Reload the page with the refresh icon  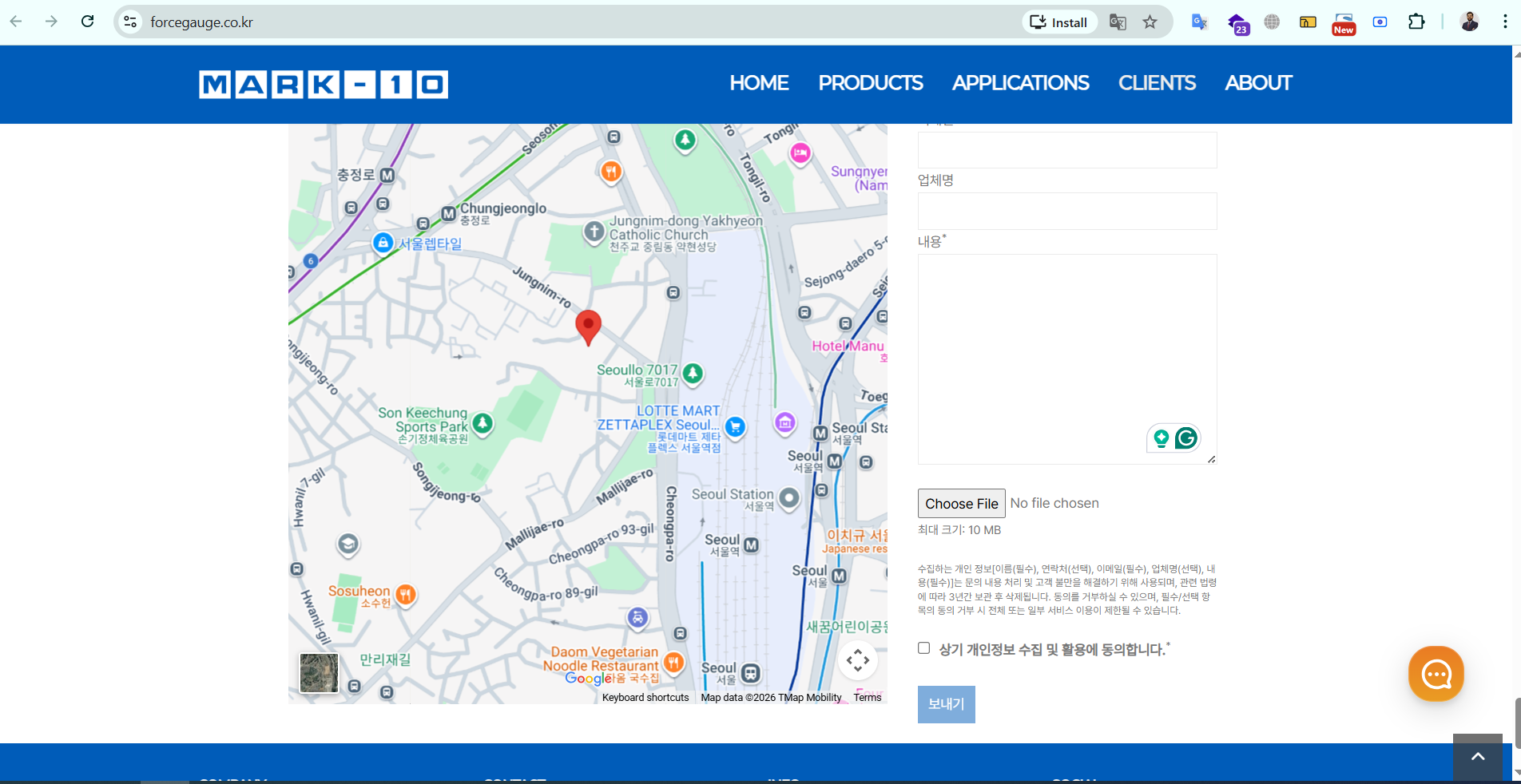[88, 22]
